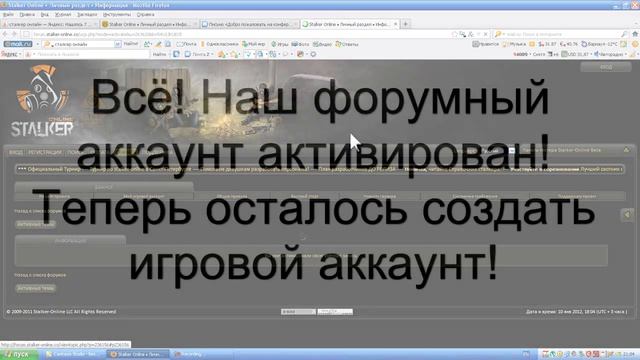This screenshot has width=640, height=360.
Task: Go back with the browser Back arrow
Action: click(x=6, y=34)
